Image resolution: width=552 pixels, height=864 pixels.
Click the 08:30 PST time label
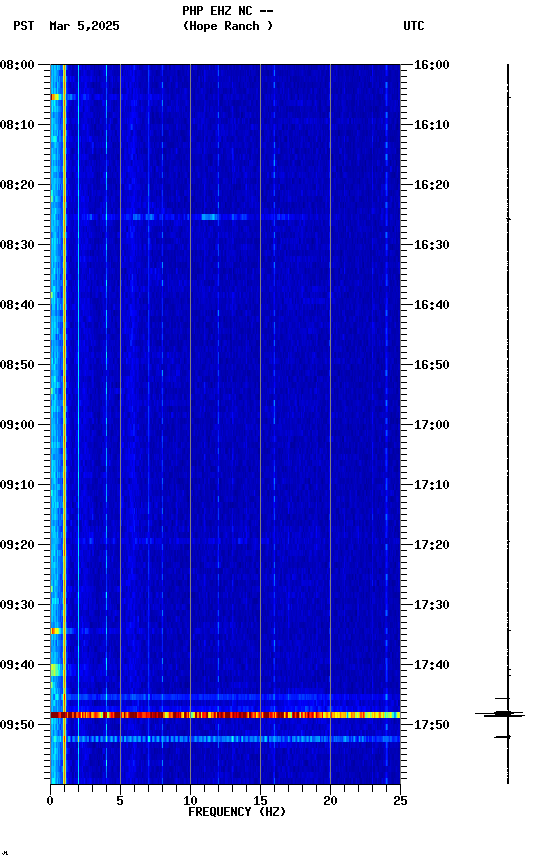coord(17,245)
